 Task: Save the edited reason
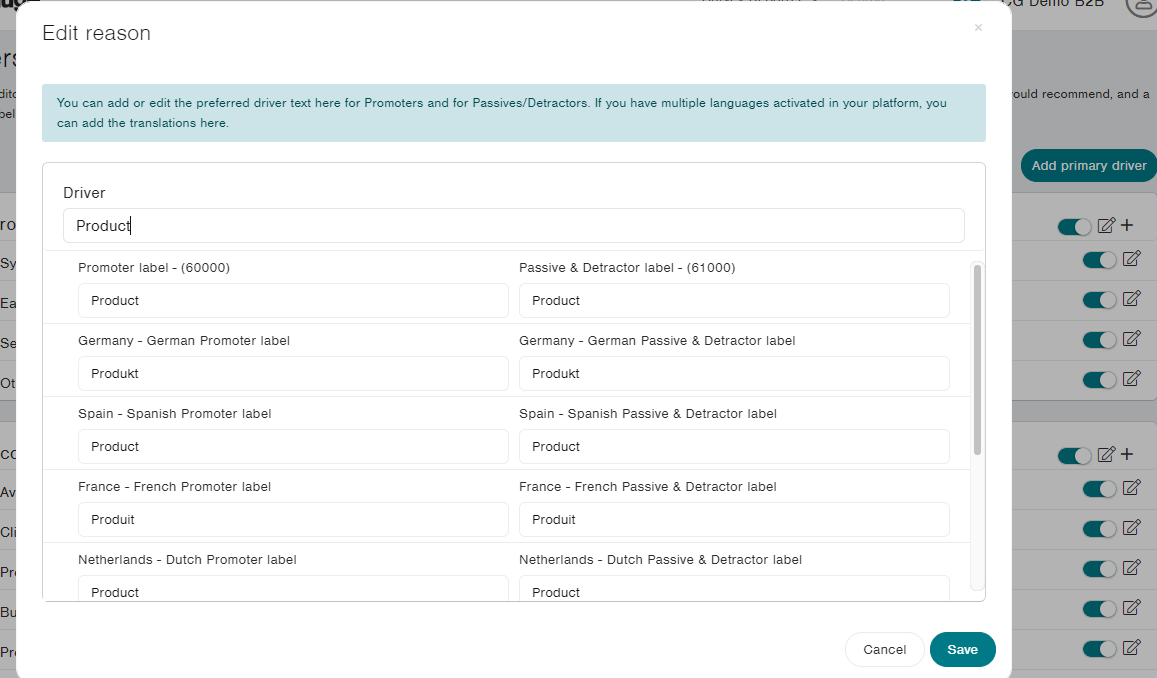(x=962, y=650)
